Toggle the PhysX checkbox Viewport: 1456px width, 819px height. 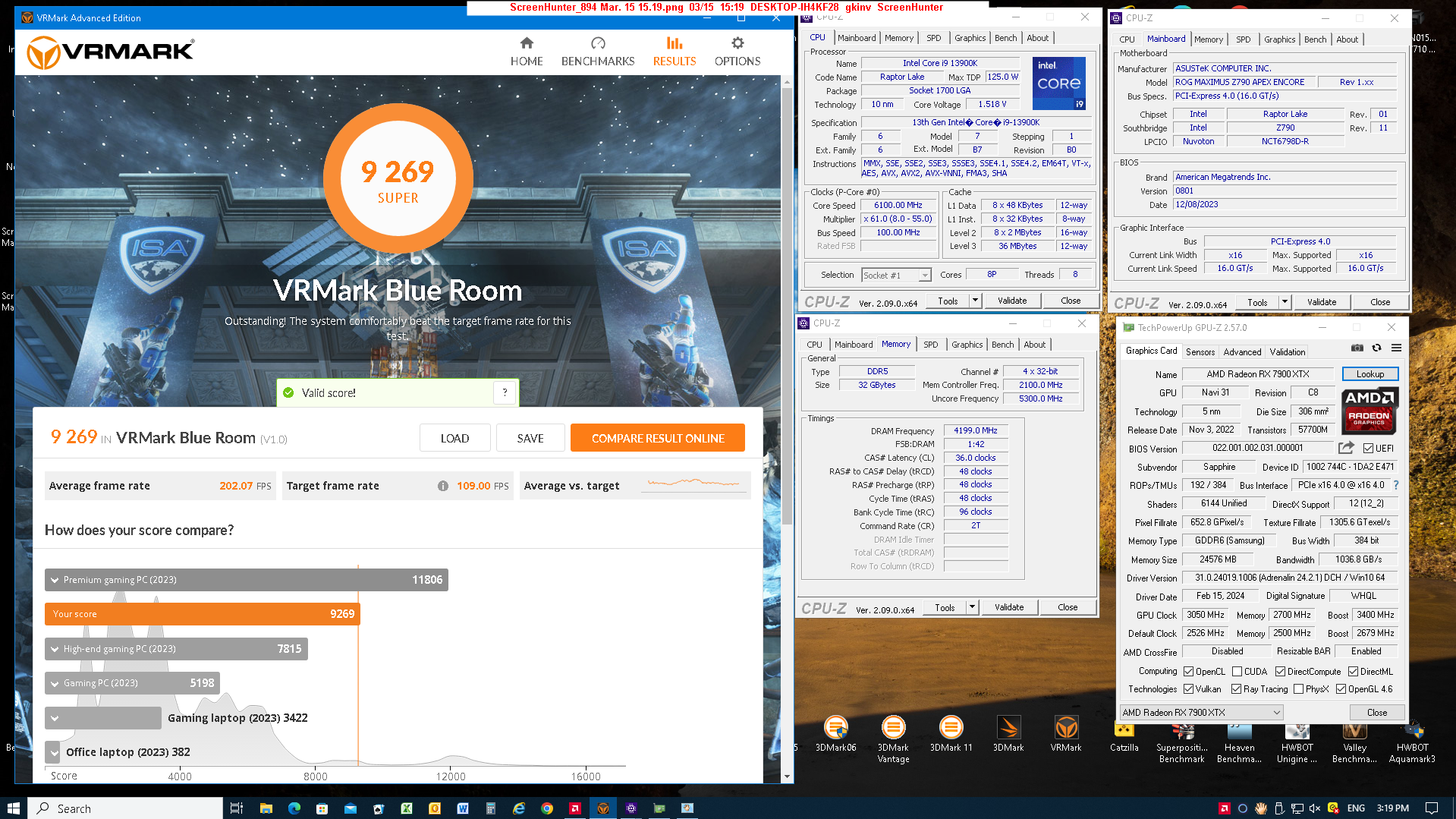(x=1299, y=689)
